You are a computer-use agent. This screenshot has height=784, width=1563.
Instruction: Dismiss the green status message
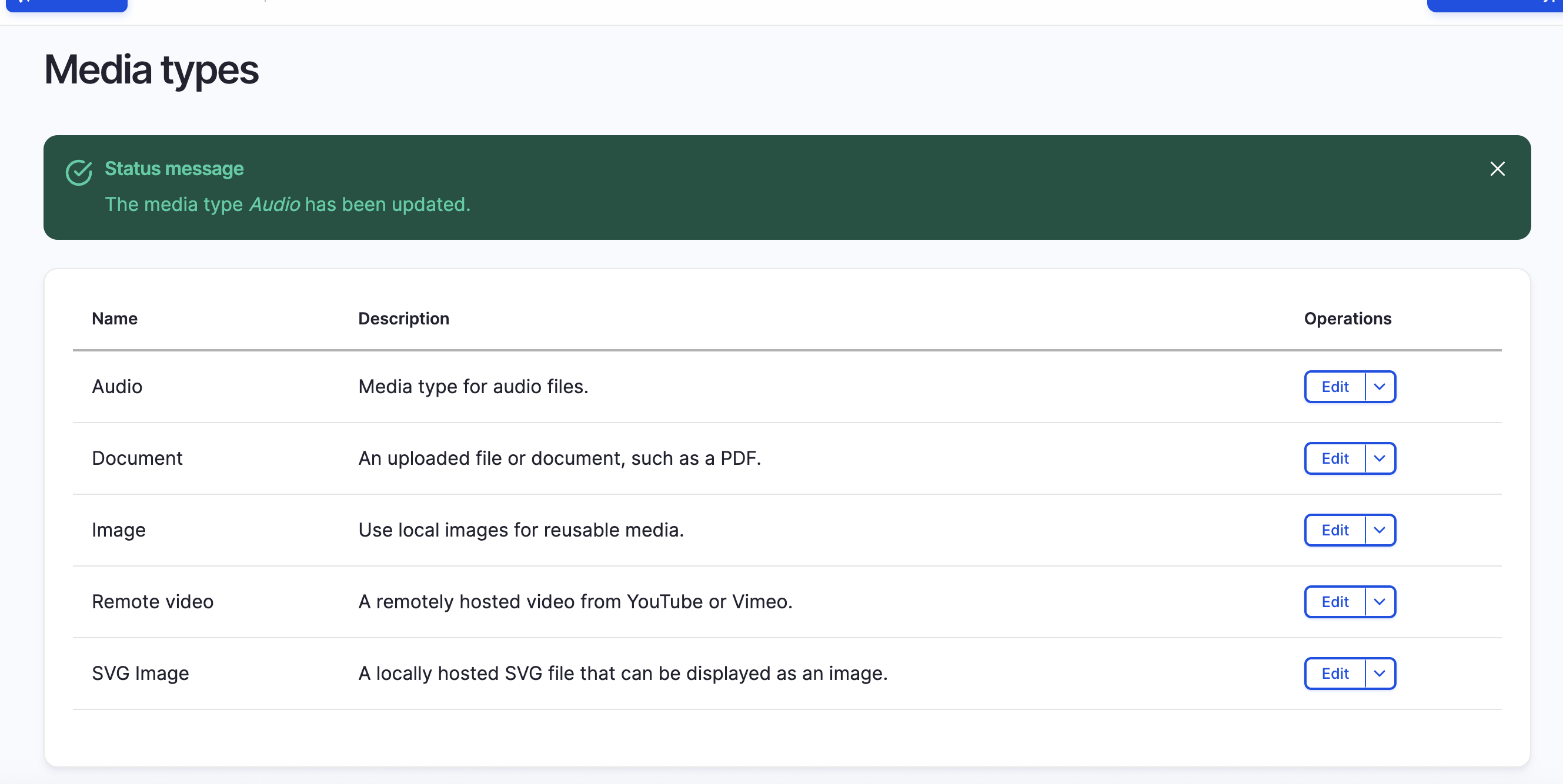1498,169
